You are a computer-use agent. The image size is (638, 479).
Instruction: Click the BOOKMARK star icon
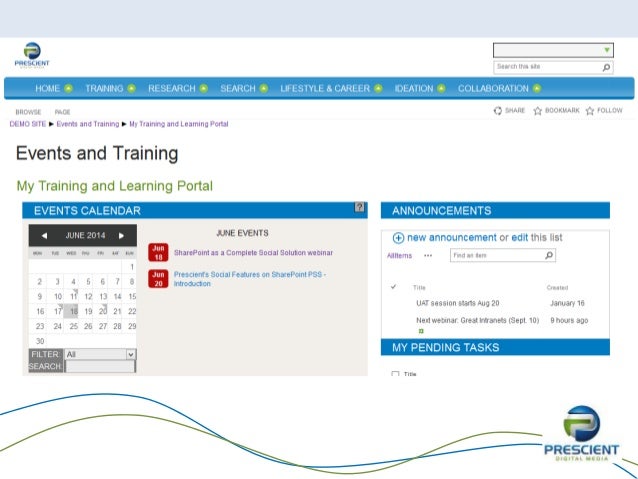pyautogui.click(x=537, y=110)
